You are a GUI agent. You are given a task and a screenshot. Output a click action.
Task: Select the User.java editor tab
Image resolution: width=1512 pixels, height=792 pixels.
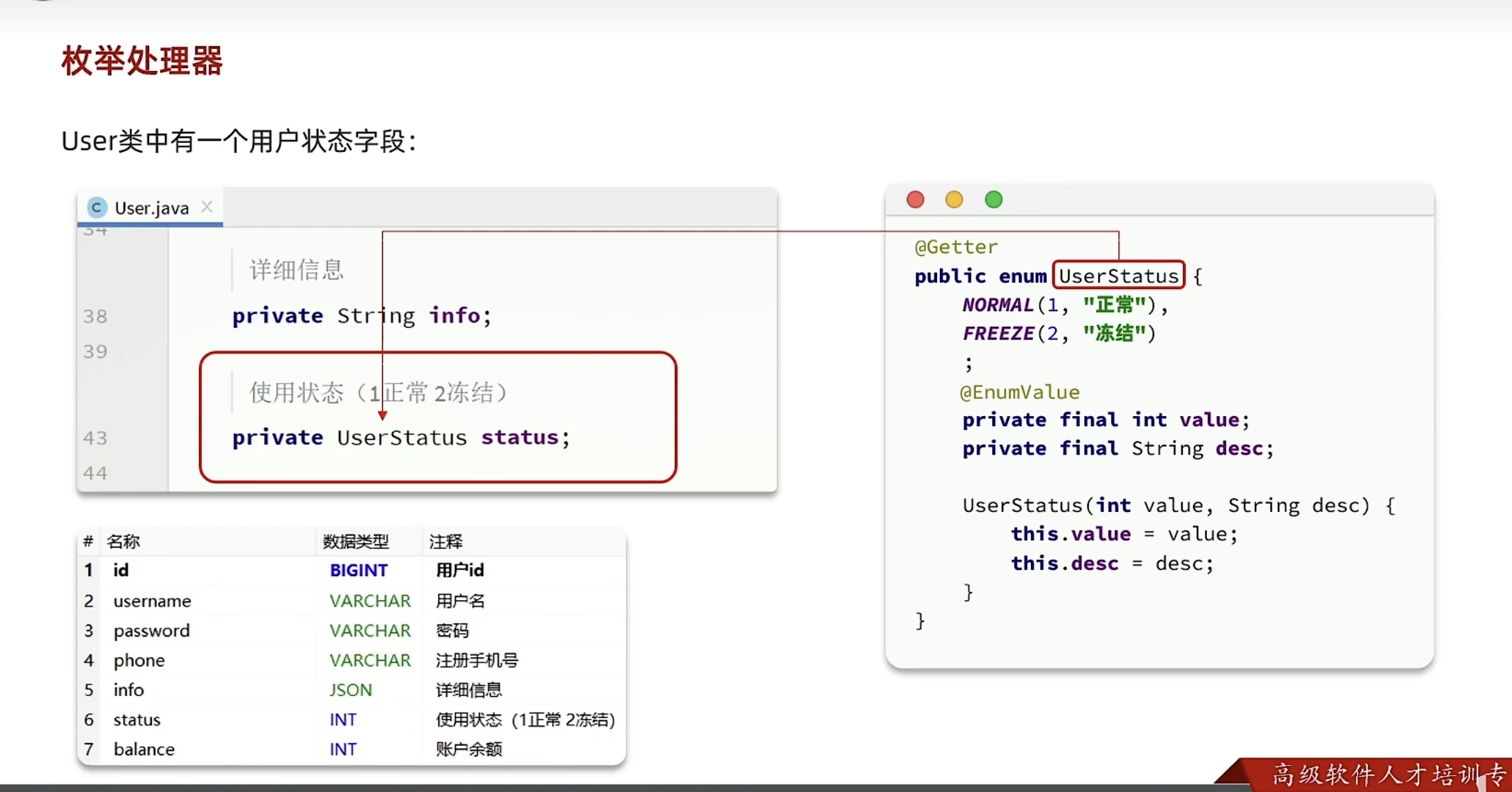pos(151,208)
